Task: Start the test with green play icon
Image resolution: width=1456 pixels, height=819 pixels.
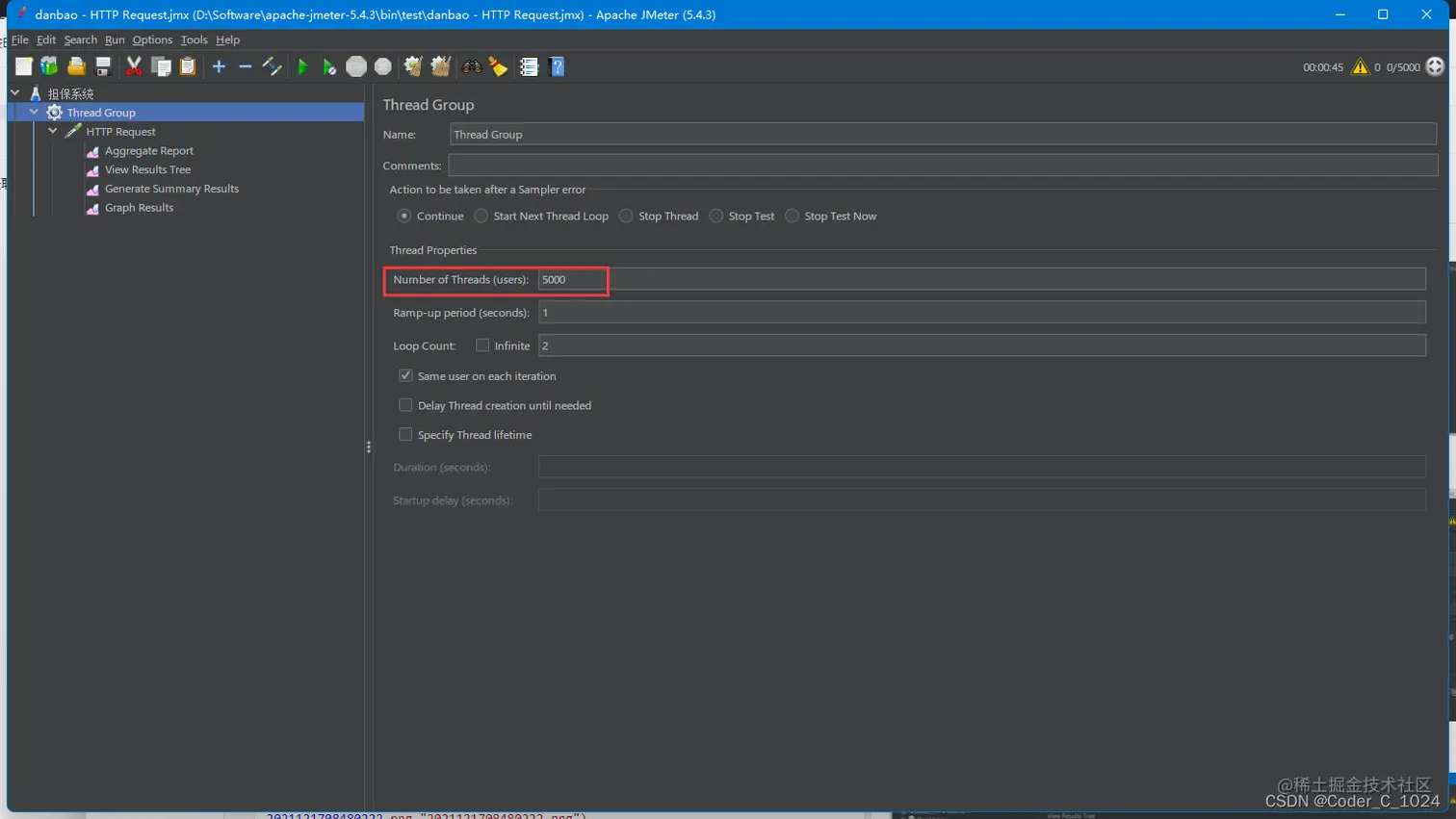Action: click(302, 66)
